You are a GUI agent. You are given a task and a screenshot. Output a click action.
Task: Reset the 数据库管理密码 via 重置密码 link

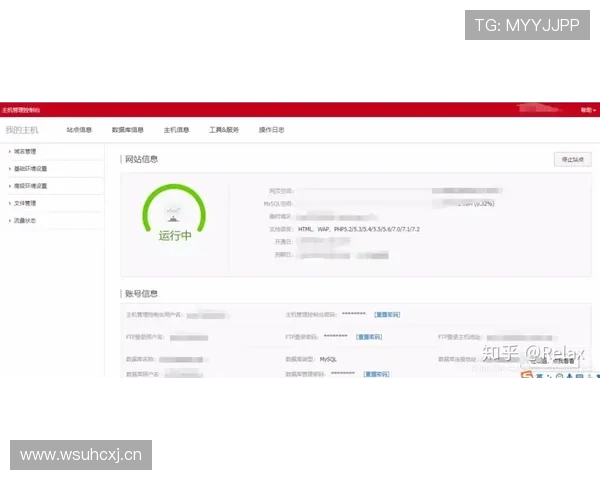[x=377, y=374]
